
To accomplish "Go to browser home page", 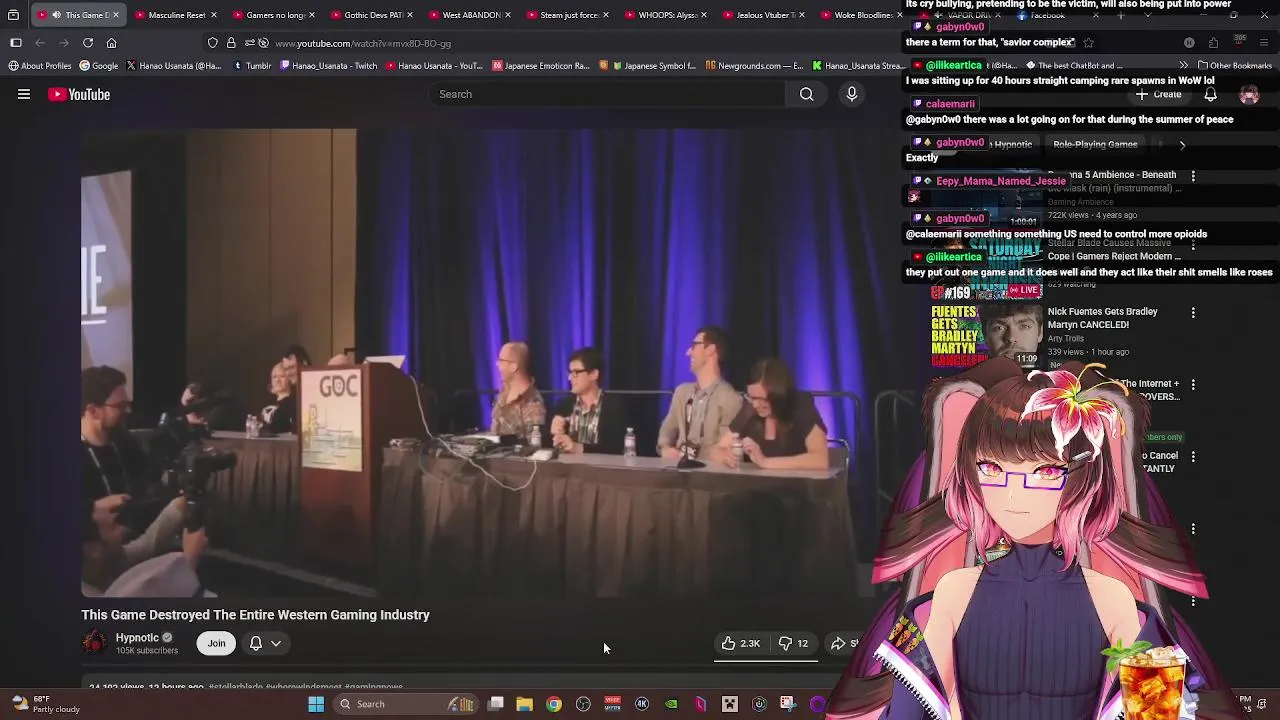I will click(x=111, y=43).
